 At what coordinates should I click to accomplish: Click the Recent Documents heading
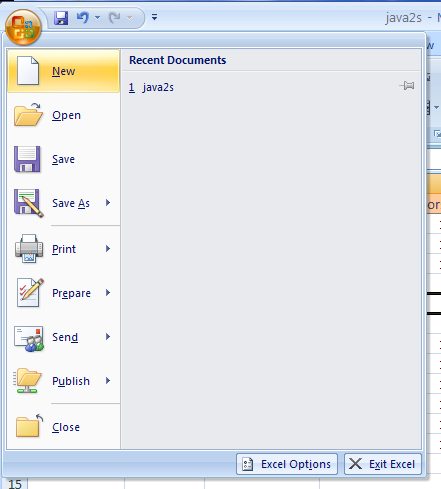tap(178, 60)
